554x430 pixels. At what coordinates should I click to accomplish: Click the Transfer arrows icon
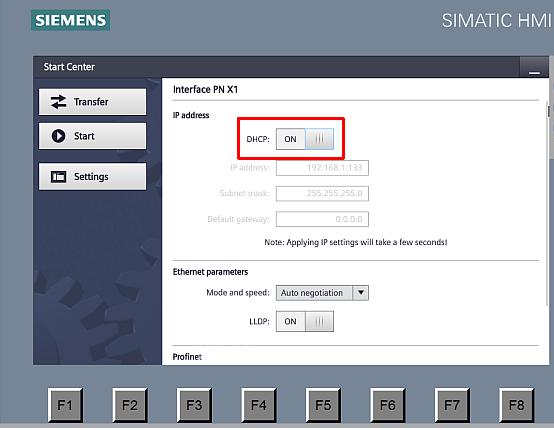pyautogui.click(x=58, y=102)
